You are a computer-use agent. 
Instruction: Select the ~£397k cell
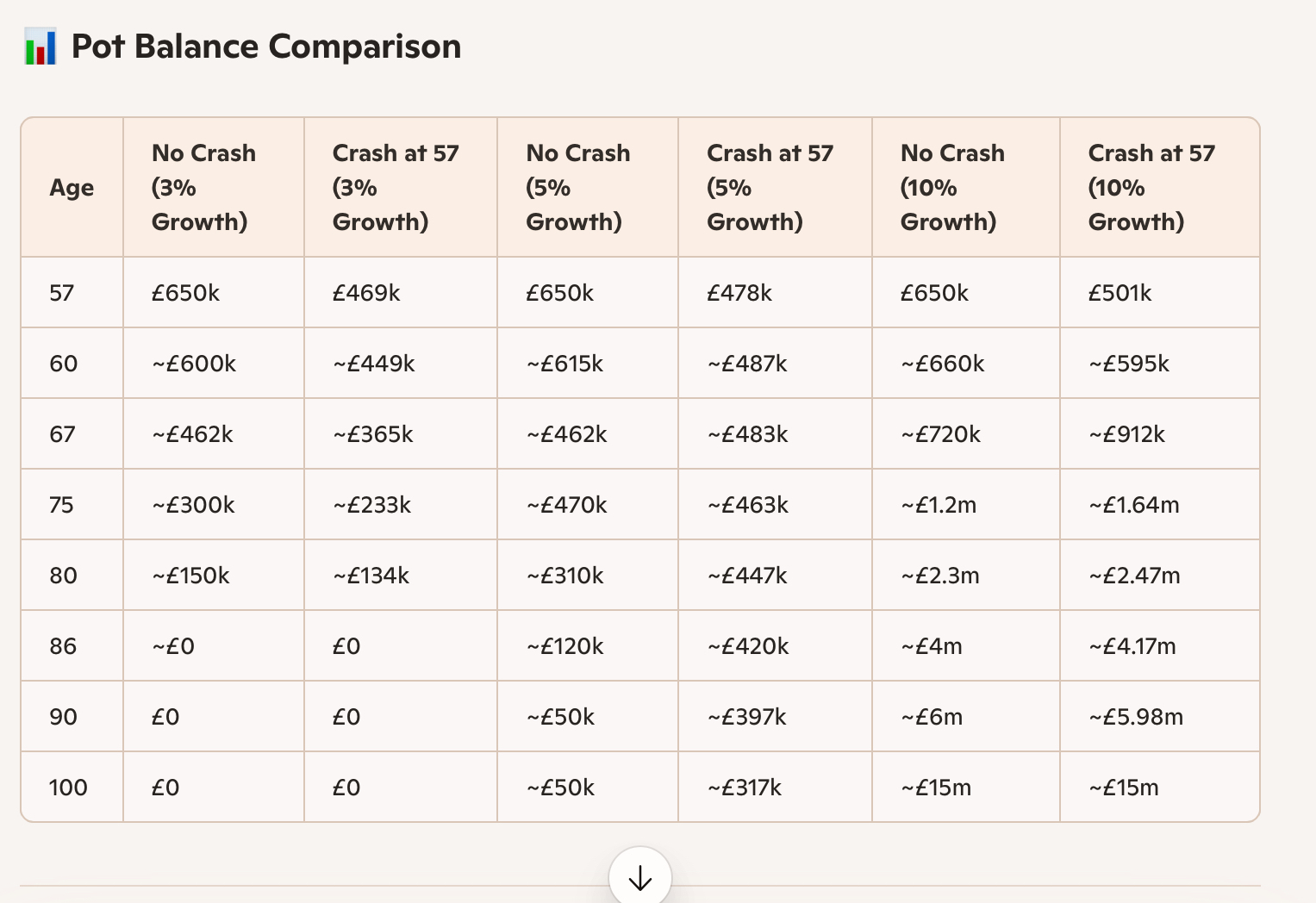746,717
